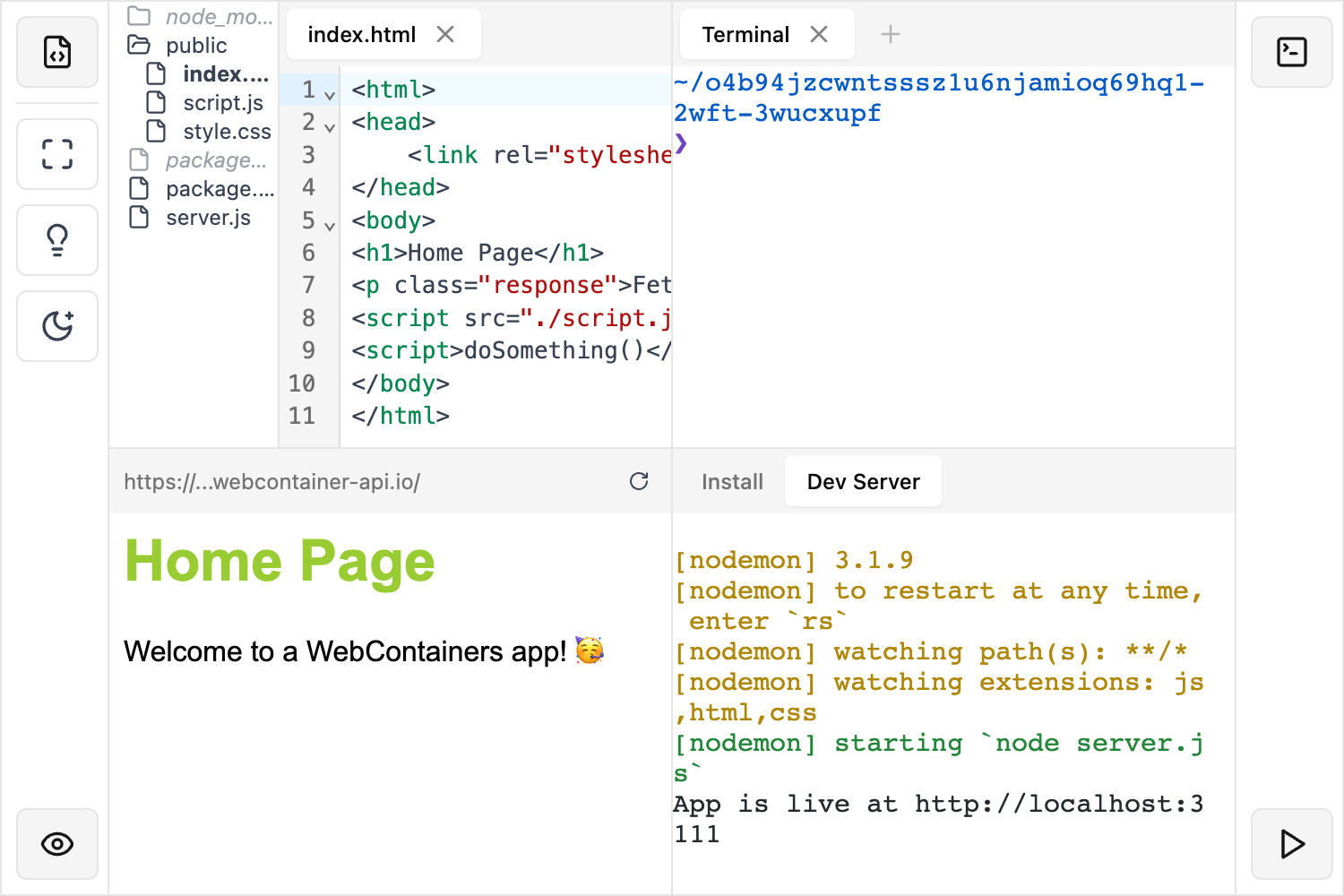Viewport: 1344px width, 896px height.
Task: Open server.js in the file tree
Action: (x=208, y=217)
